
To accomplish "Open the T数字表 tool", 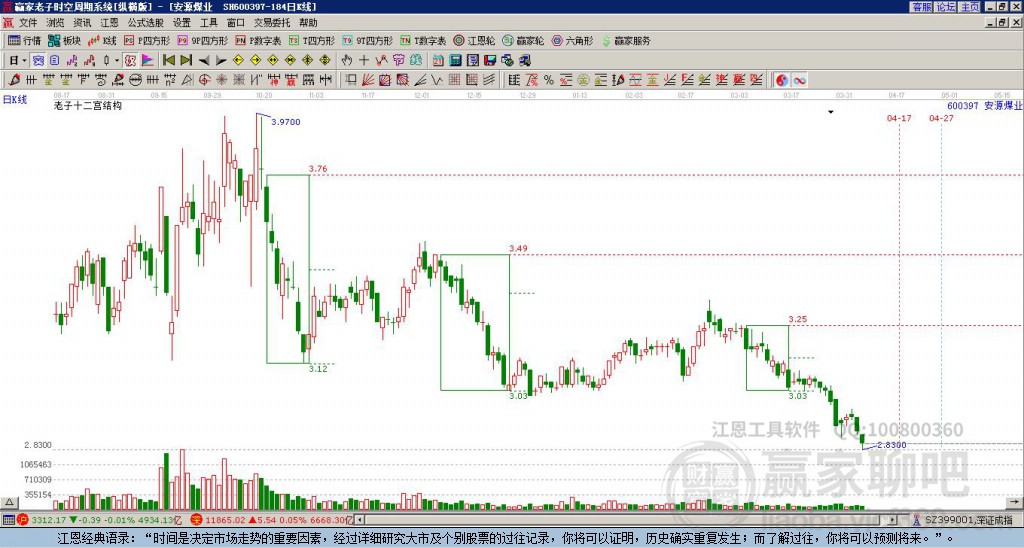I will click(423, 40).
